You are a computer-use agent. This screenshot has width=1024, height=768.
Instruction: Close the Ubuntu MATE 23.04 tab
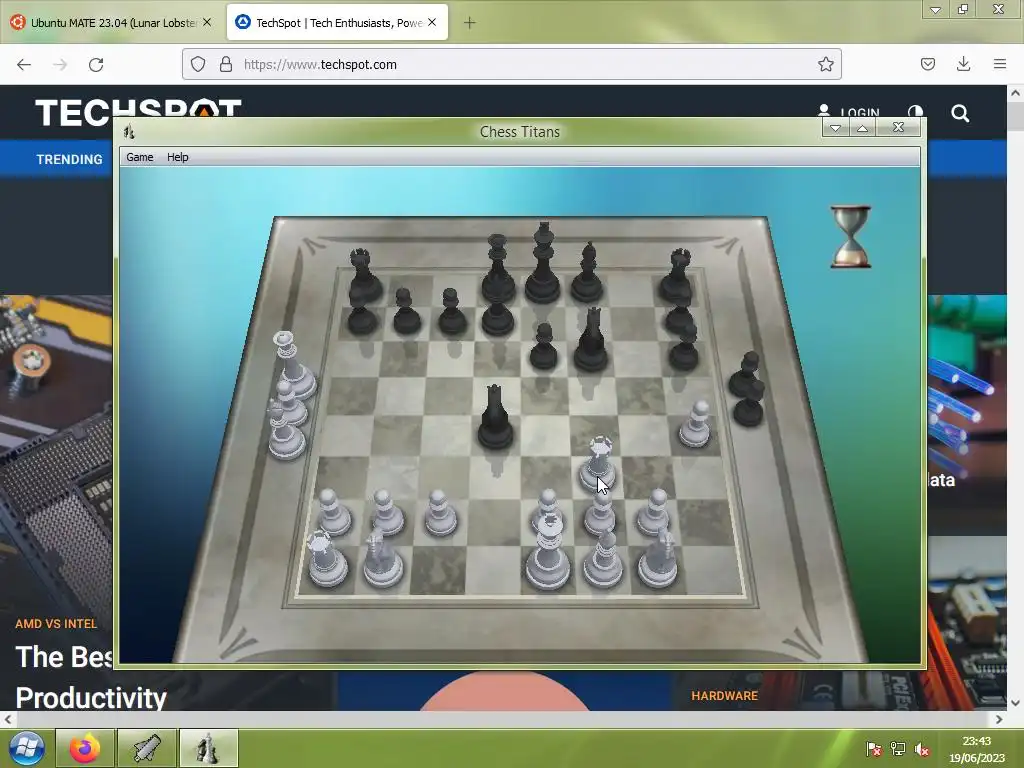coord(207,22)
